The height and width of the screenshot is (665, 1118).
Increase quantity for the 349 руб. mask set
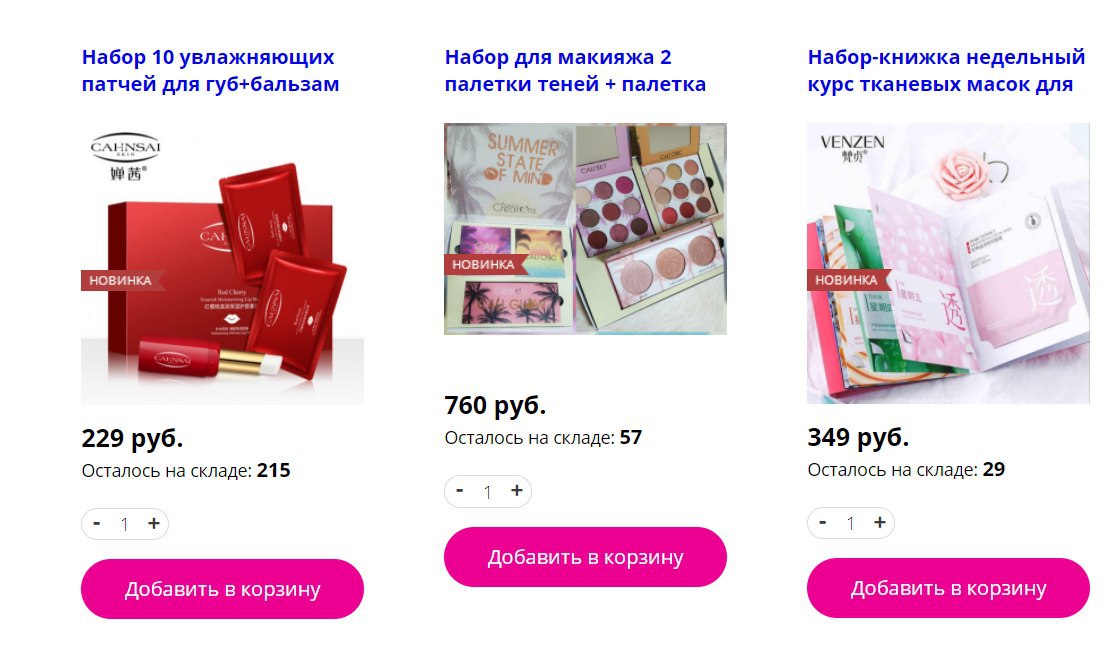pyautogui.click(x=880, y=523)
